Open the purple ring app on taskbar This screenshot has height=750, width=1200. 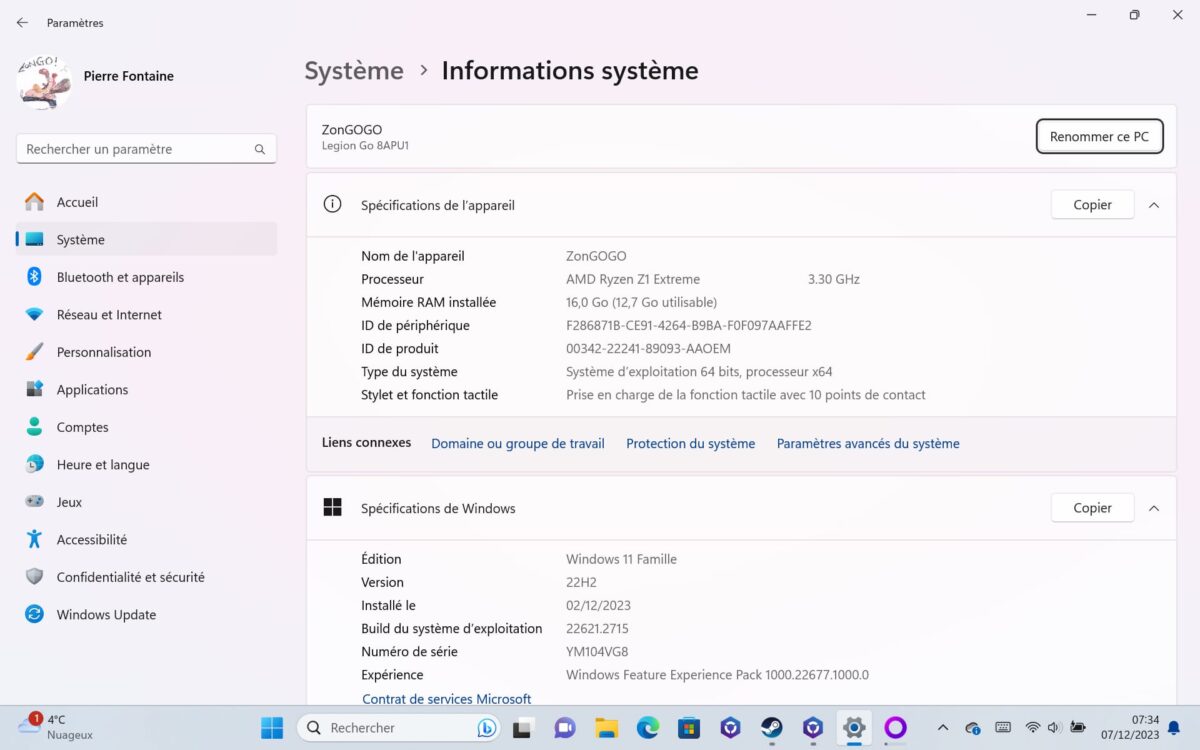895,728
